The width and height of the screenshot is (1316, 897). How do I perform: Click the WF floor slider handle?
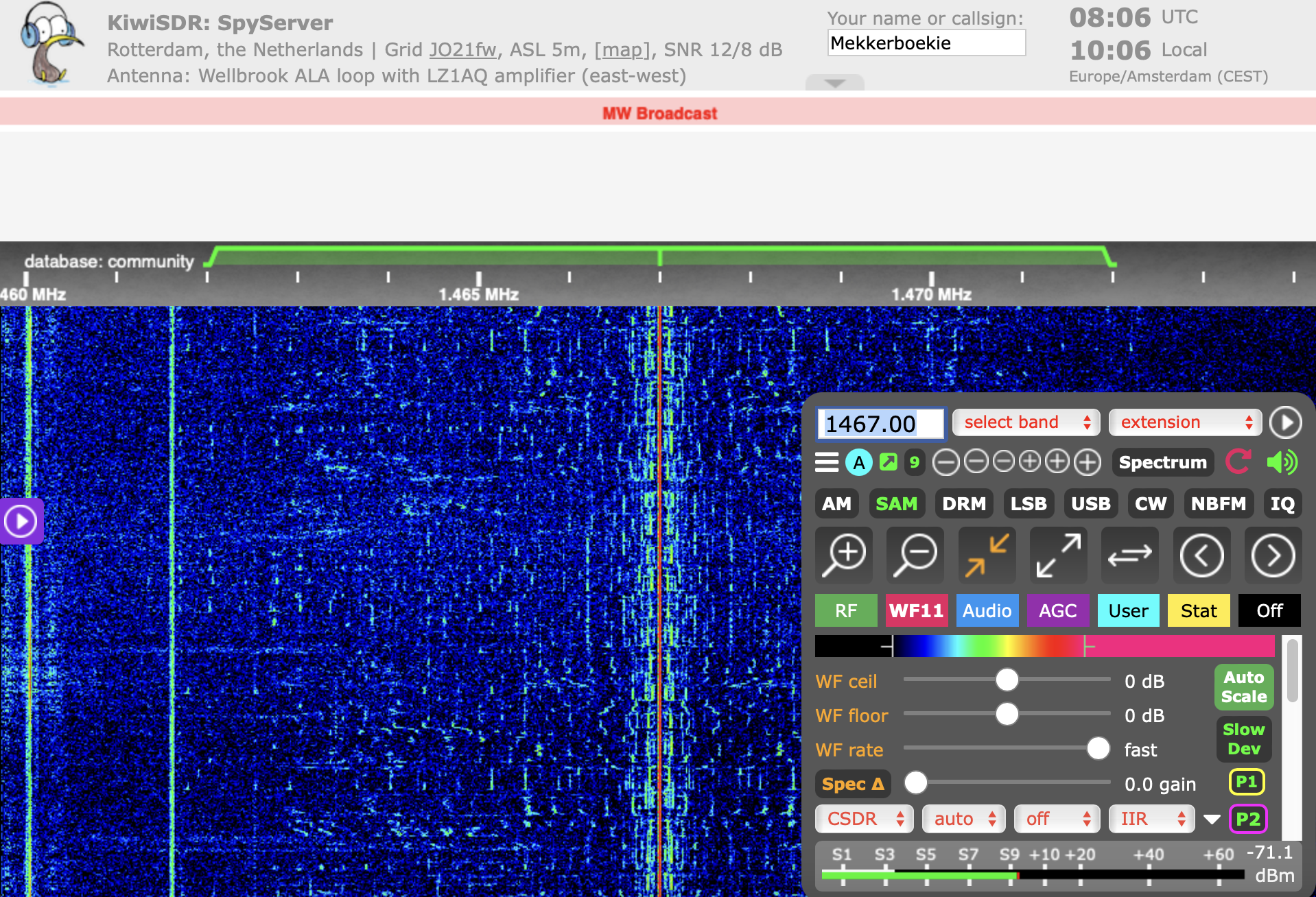(x=1007, y=715)
